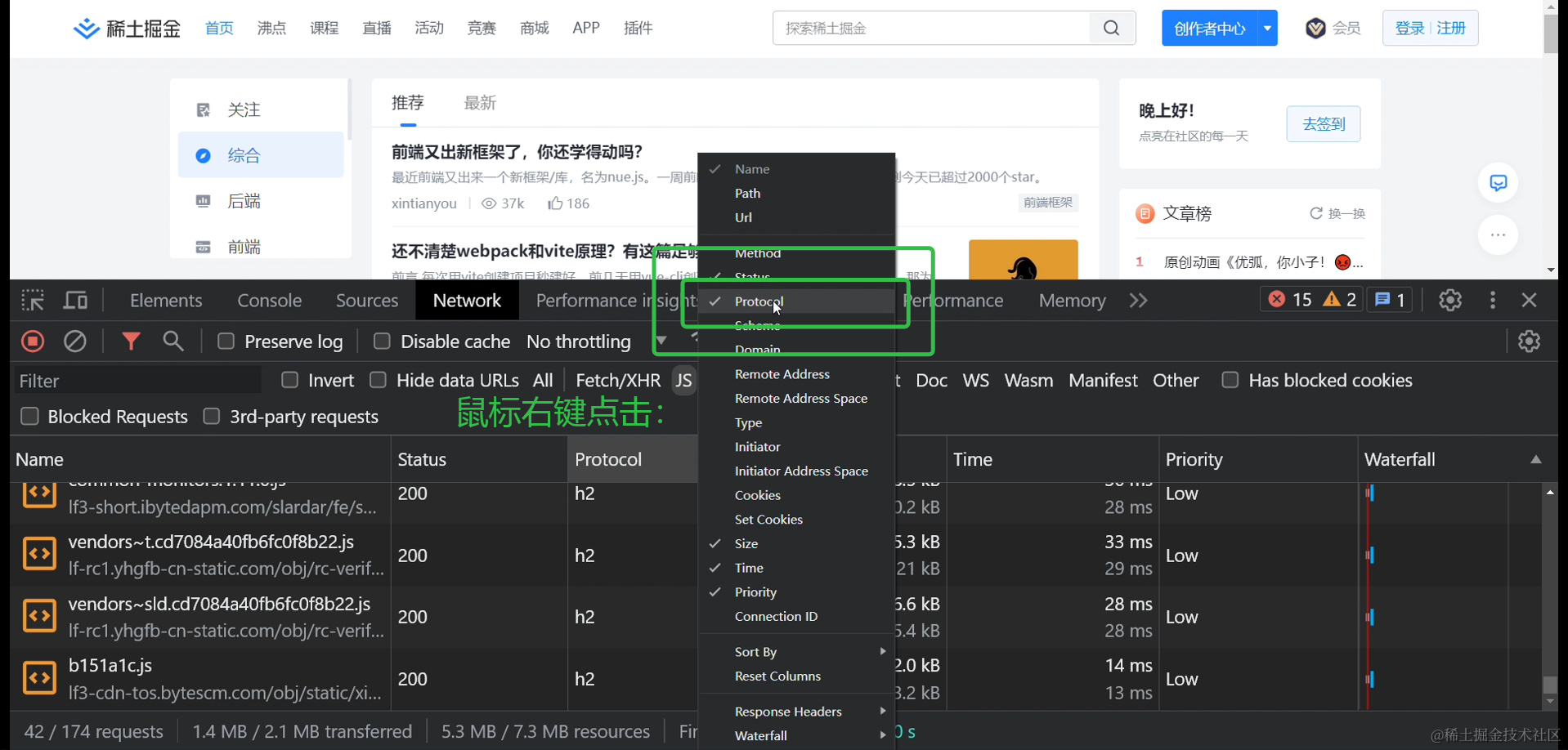This screenshot has height=750, width=1568.
Task: Toggle the network filter funnel icon
Action: click(x=131, y=342)
